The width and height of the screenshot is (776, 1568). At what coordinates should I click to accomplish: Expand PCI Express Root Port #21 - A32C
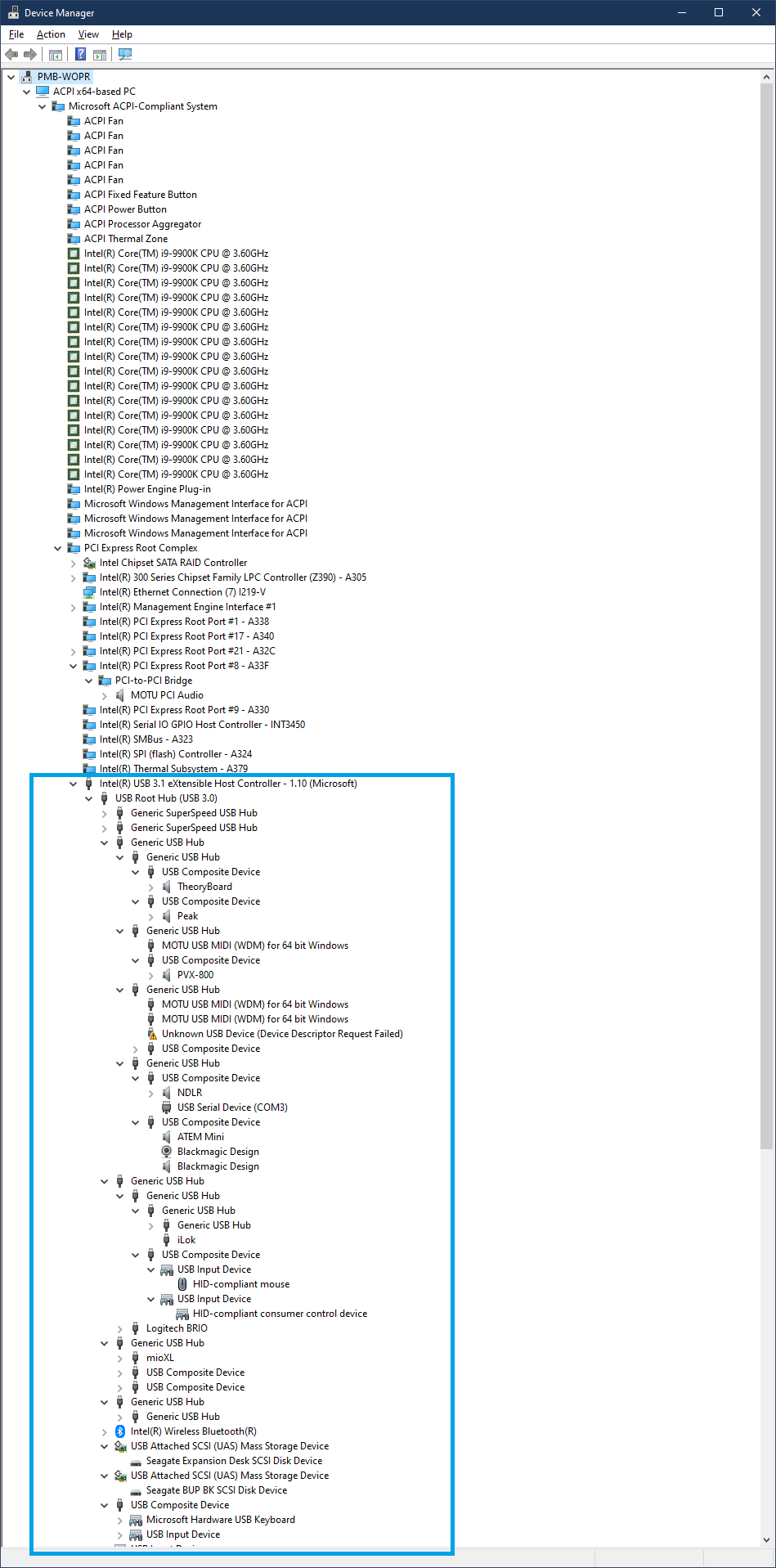tap(73, 651)
